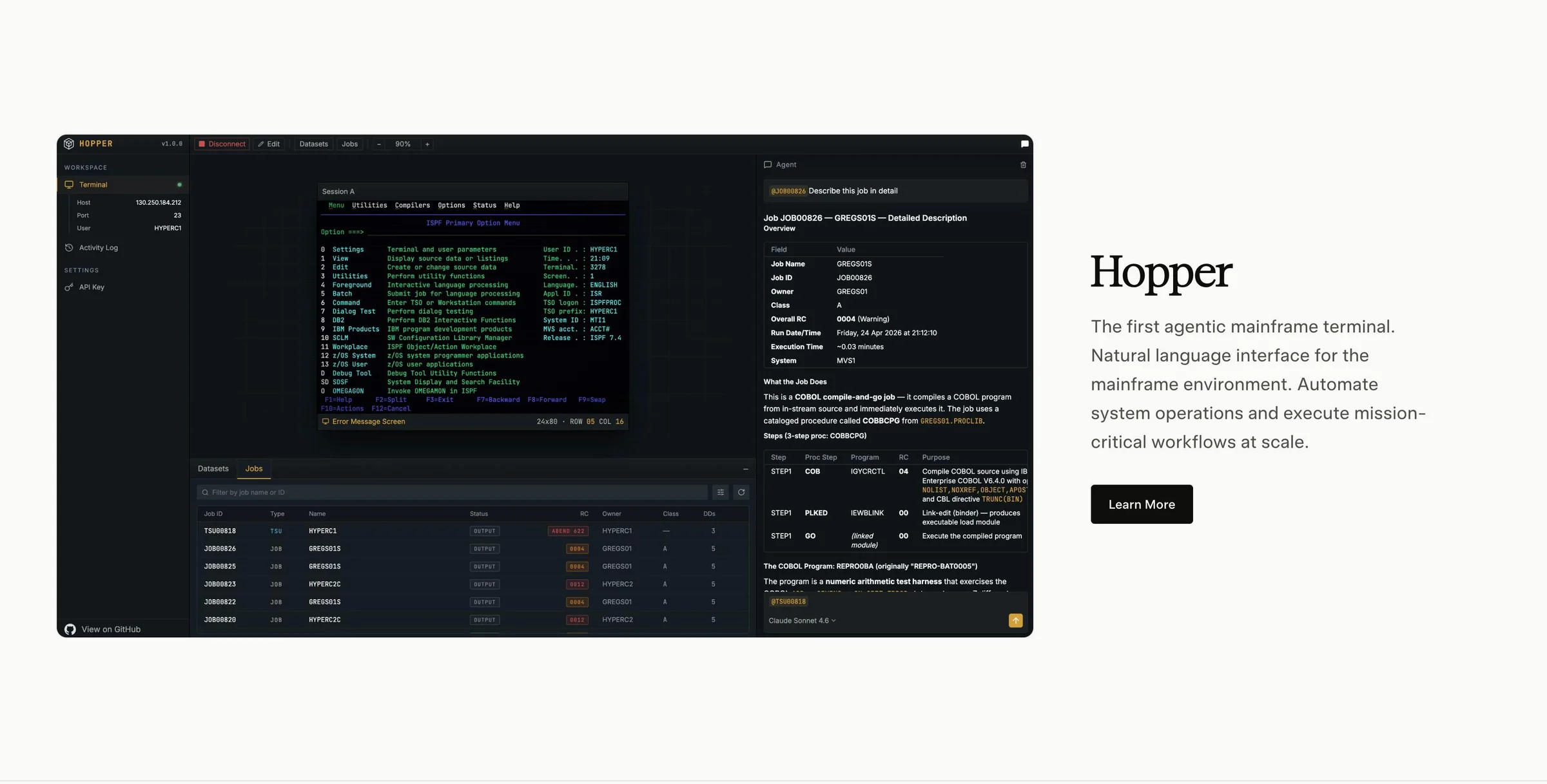The image size is (1547, 784).
Task: Select job row JOB00826
Action: point(472,549)
